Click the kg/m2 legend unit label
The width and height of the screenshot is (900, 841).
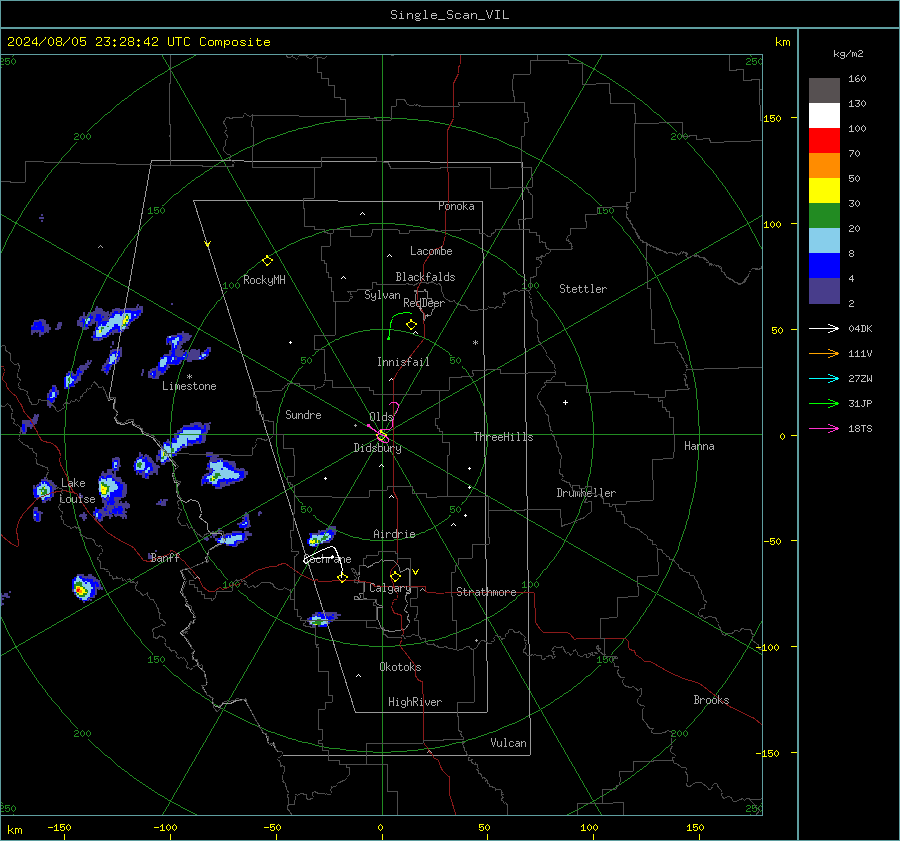pos(848,54)
